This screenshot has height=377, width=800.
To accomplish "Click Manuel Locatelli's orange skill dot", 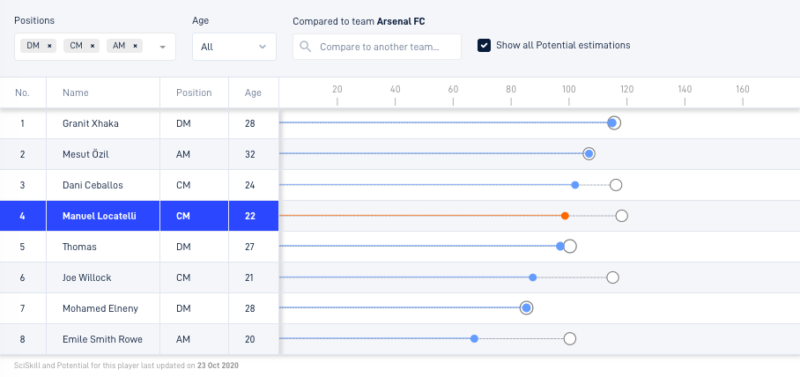I will pyautogui.click(x=565, y=216).
